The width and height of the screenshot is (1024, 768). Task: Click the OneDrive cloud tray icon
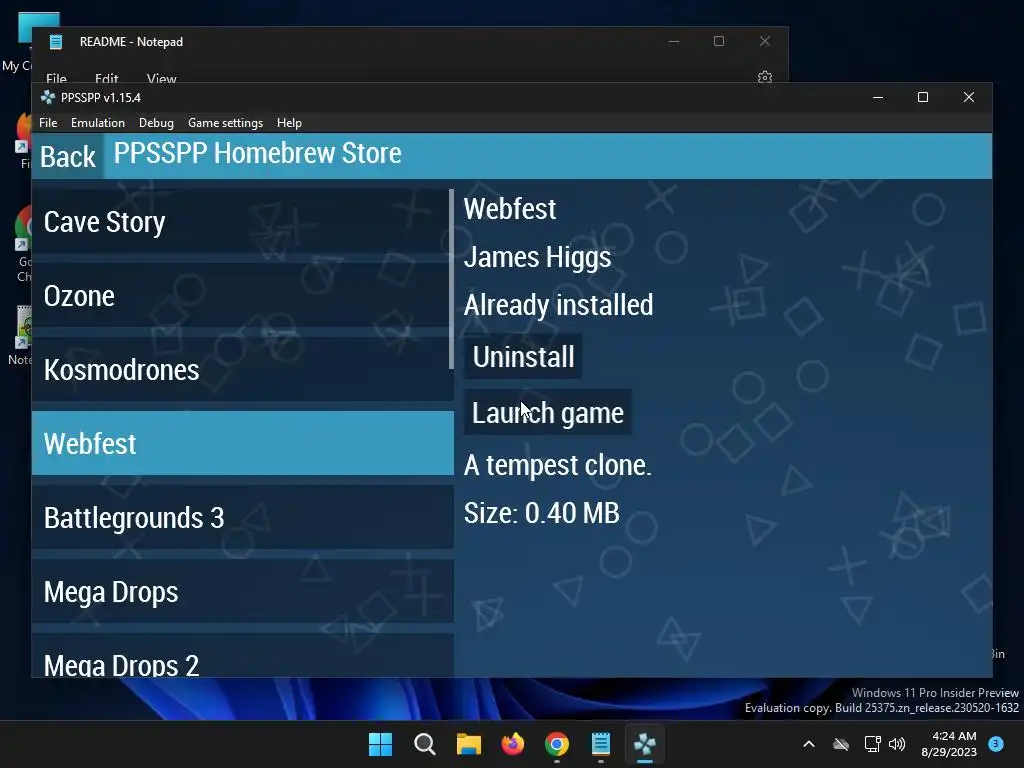click(841, 744)
